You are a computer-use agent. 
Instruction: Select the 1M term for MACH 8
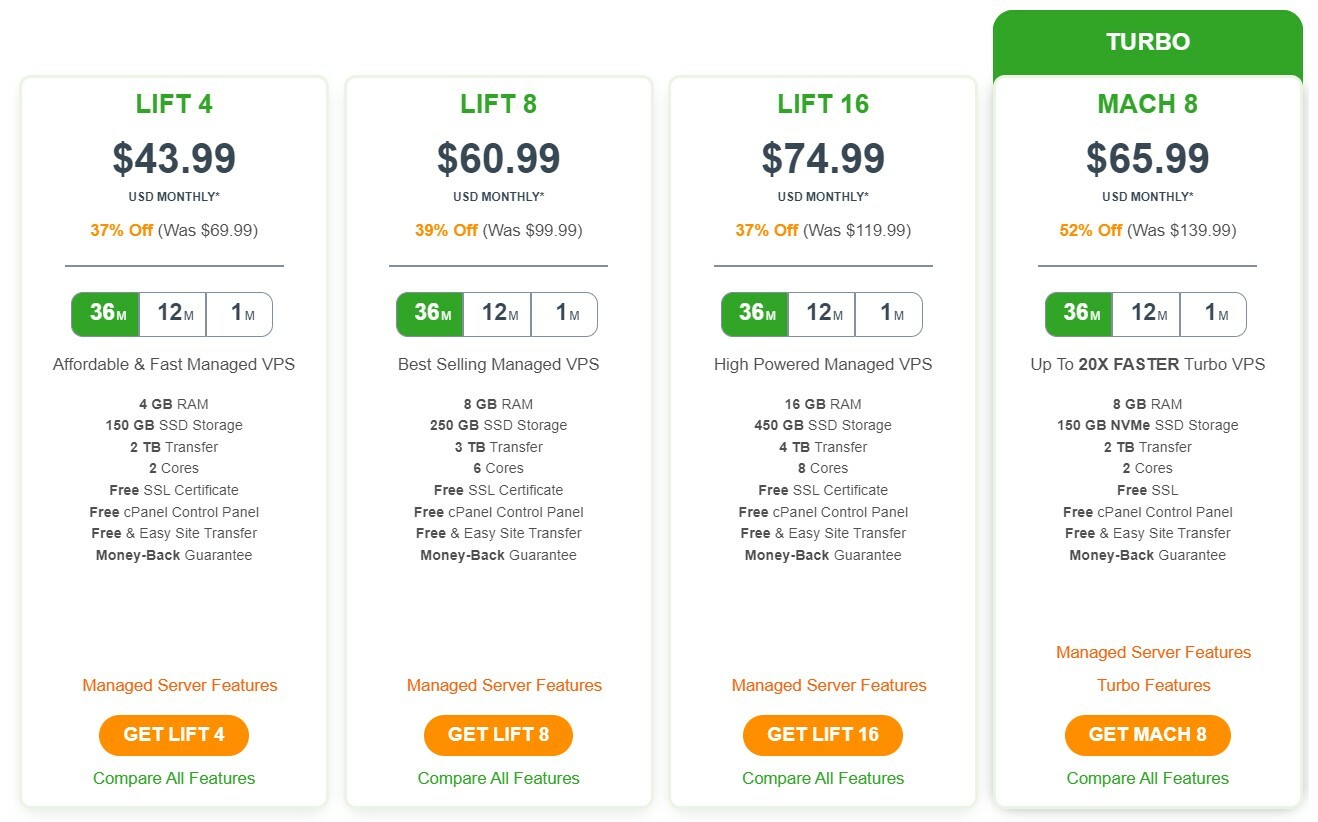(x=1213, y=313)
